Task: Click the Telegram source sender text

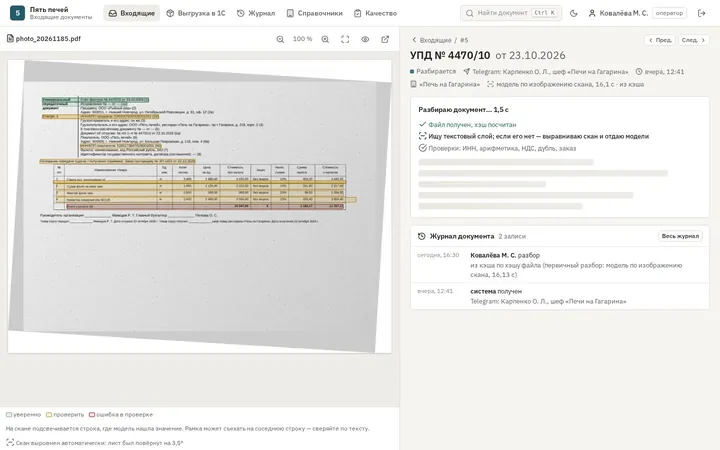Action: pos(550,72)
